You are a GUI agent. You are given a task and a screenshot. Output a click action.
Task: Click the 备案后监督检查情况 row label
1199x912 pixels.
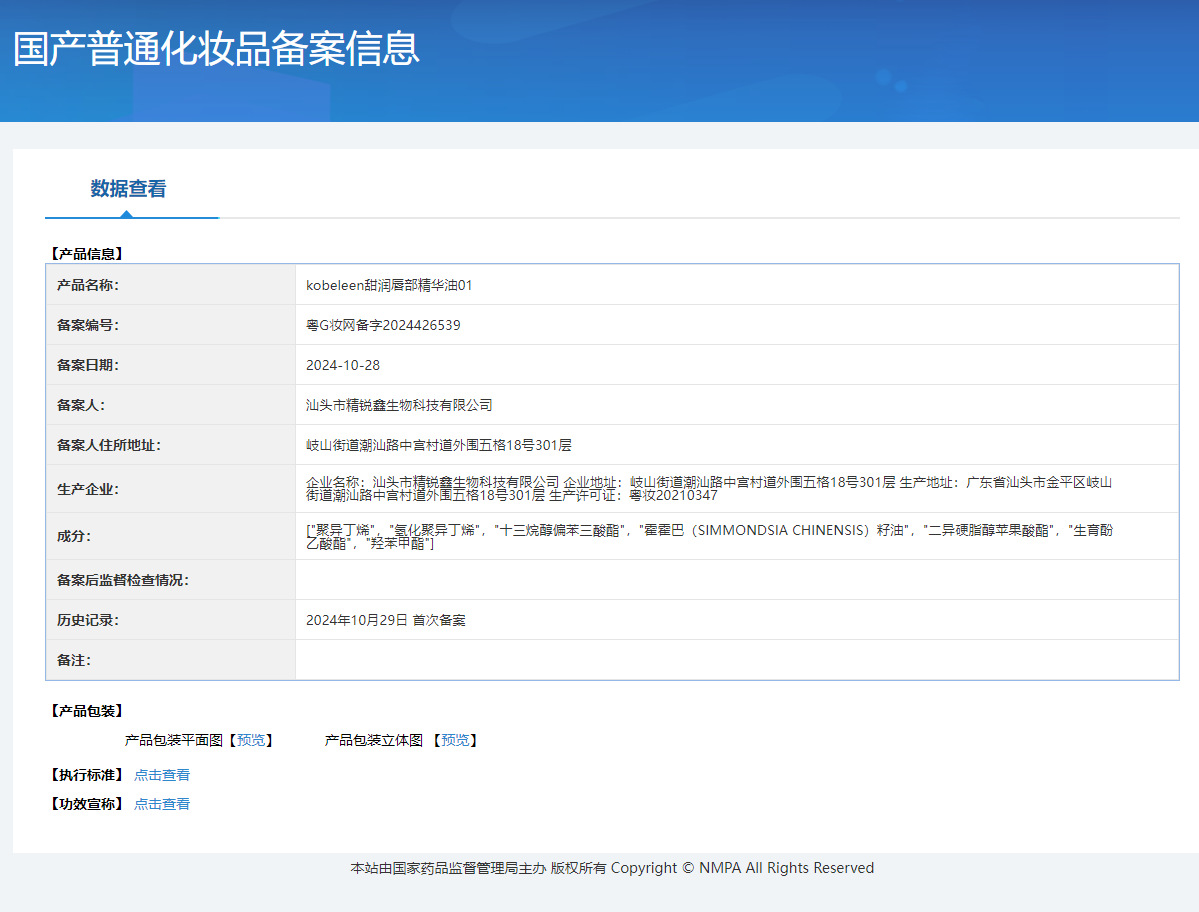click(x=123, y=580)
